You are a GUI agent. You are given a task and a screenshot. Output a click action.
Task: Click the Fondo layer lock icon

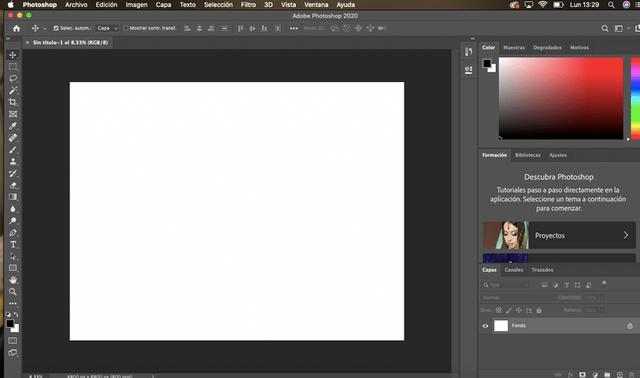click(x=630, y=326)
